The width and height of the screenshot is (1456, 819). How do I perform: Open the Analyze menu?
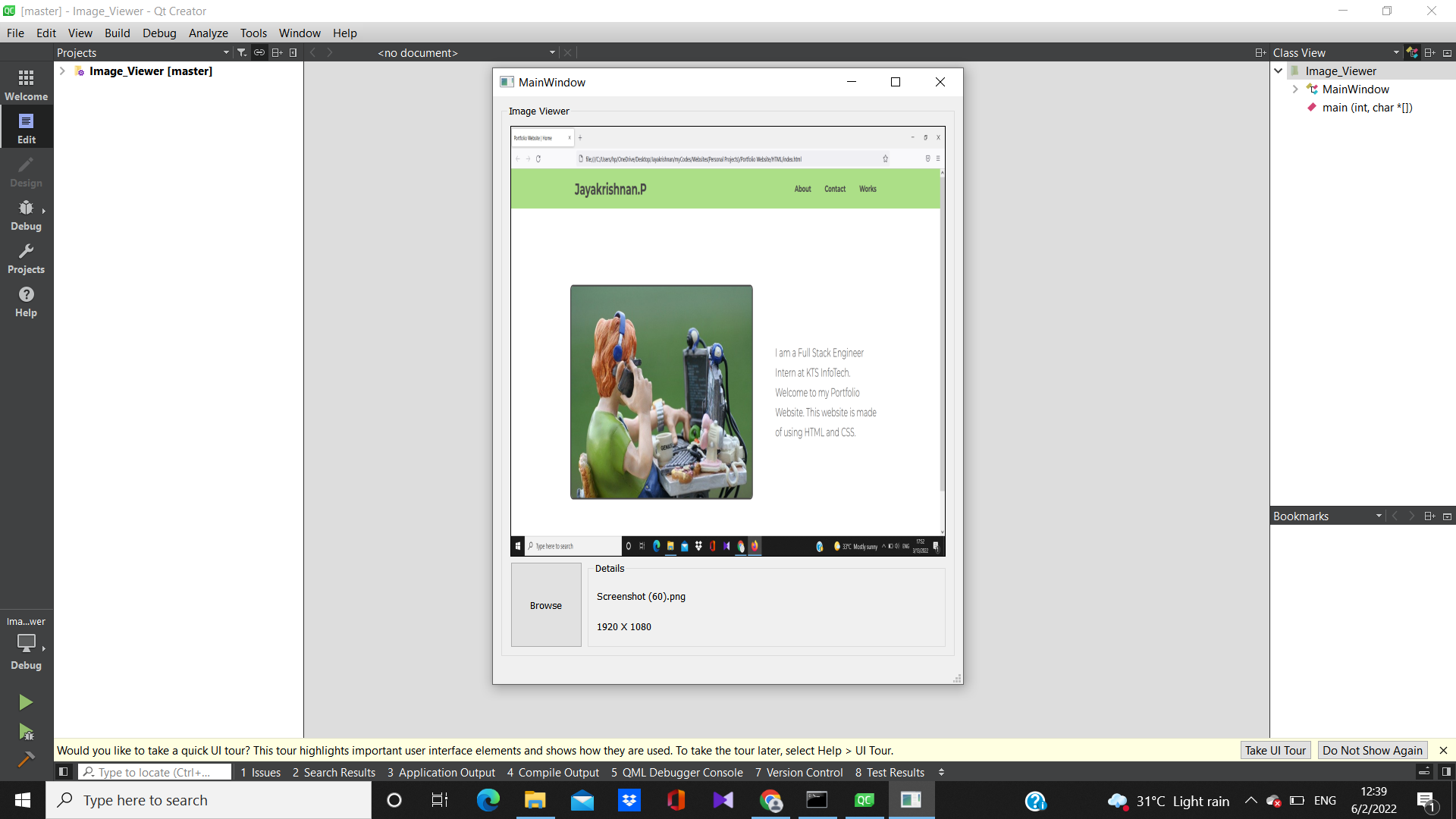pos(209,33)
